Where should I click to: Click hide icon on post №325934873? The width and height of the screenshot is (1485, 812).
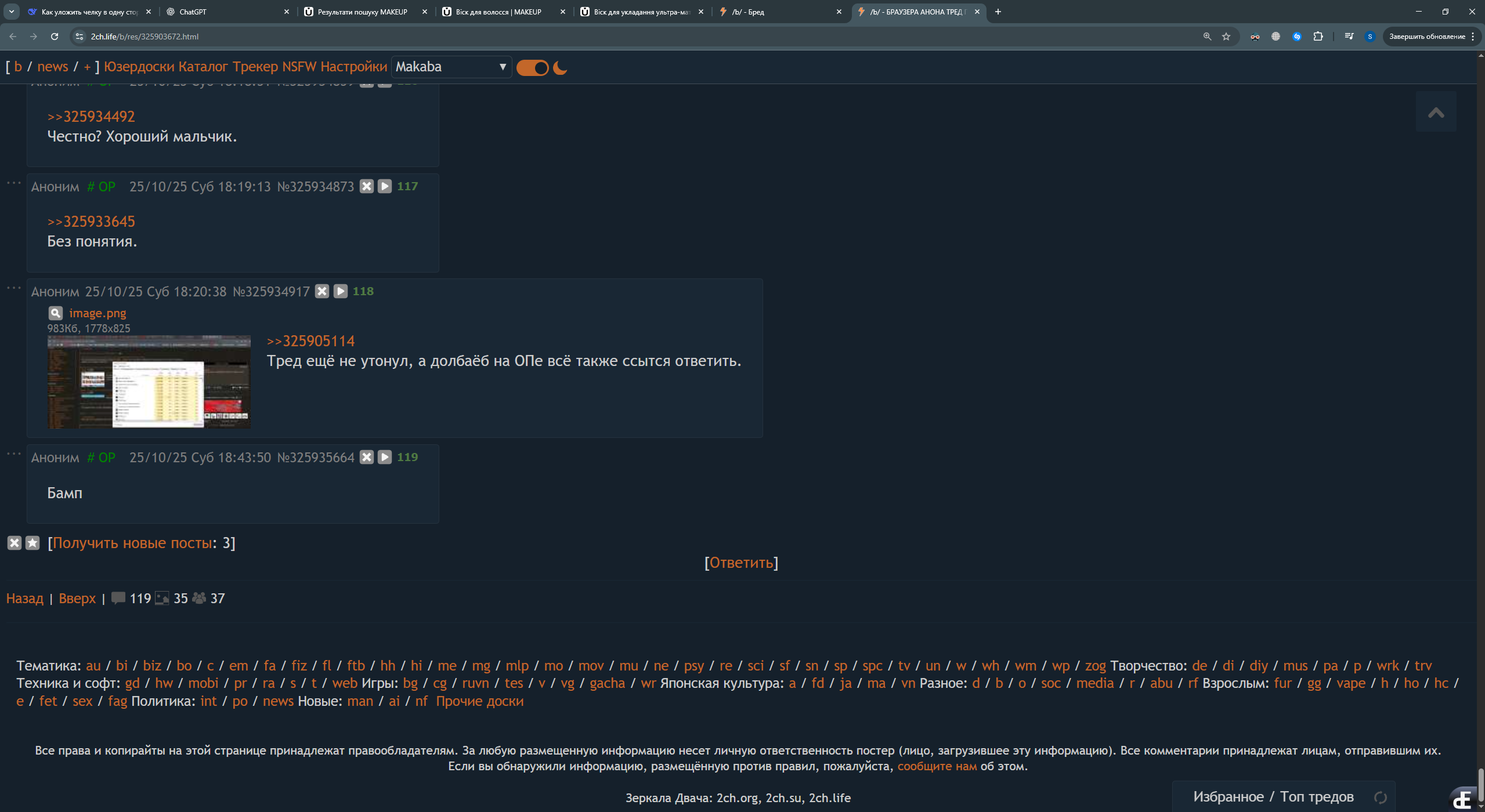click(x=366, y=186)
